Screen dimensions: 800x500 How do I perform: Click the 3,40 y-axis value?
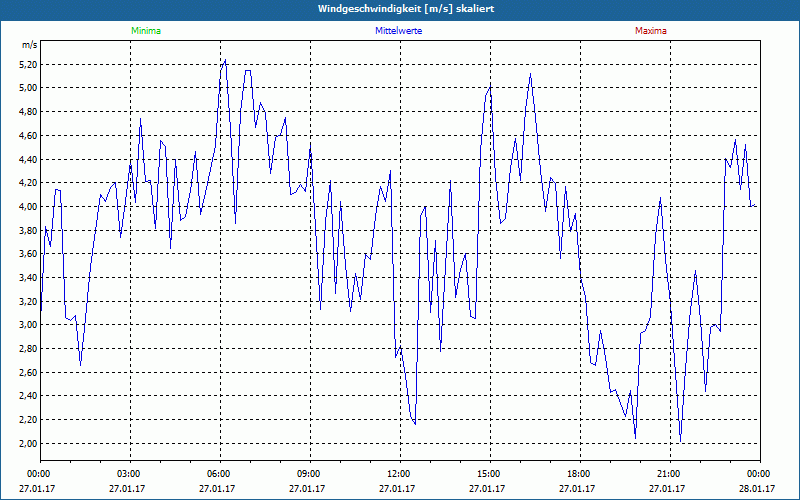click(x=30, y=278)
